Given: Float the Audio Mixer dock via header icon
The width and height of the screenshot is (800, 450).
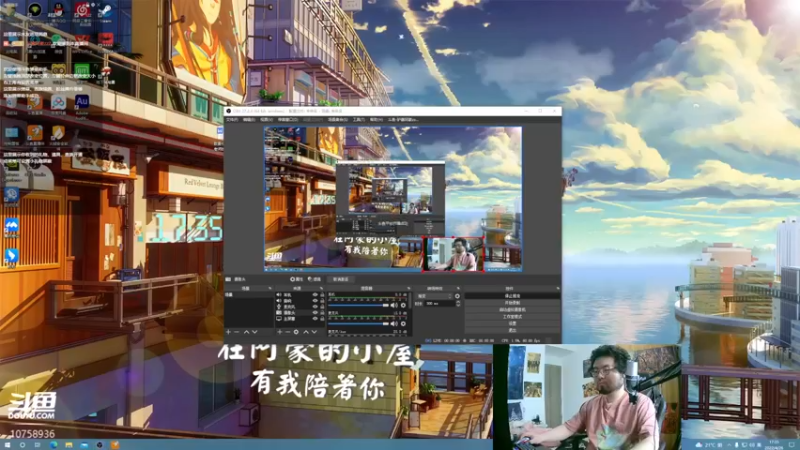Looking at the screenshot, I should [409, 288].
